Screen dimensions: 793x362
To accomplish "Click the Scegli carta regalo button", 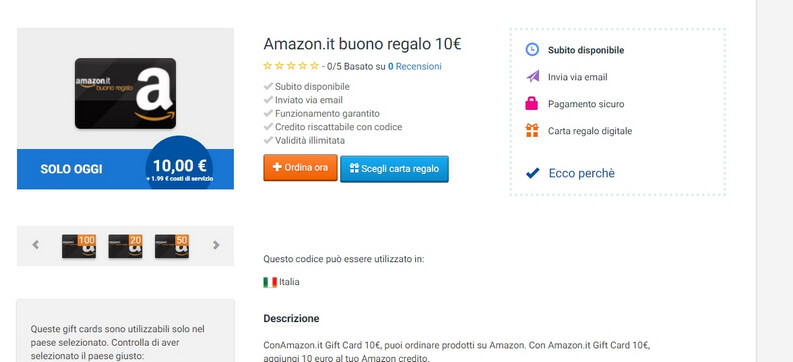I will 394,169.
